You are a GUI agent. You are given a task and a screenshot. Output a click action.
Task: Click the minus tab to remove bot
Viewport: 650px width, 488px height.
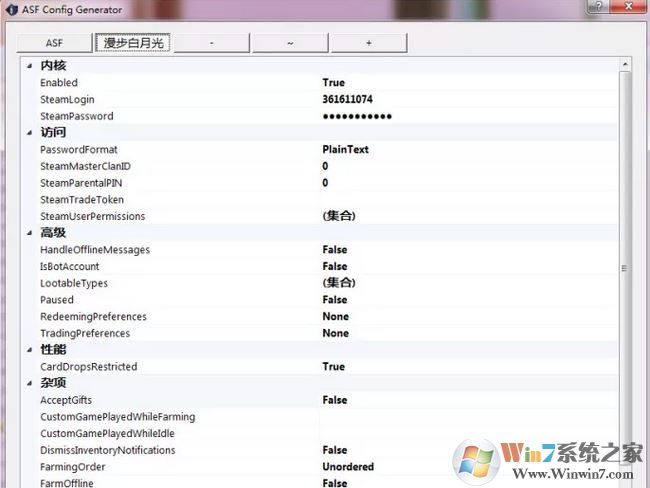coord(212,43)
